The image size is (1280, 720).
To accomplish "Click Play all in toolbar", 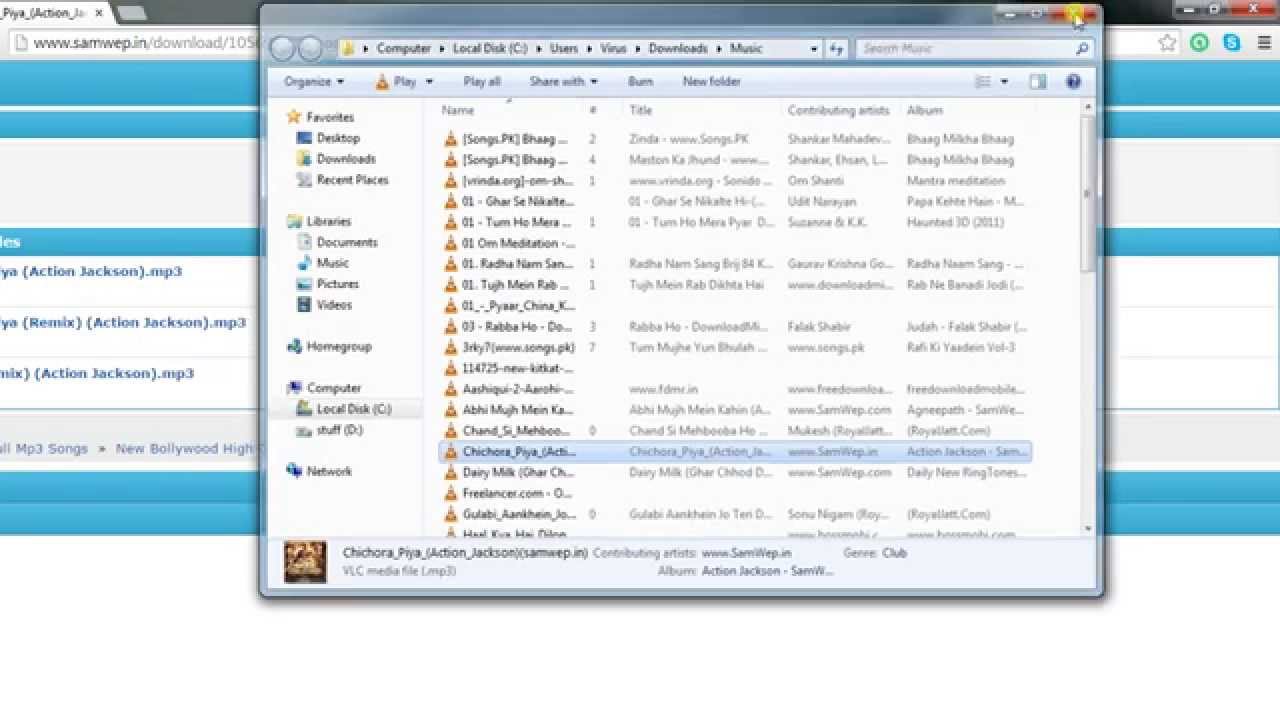I will [482, 82].
